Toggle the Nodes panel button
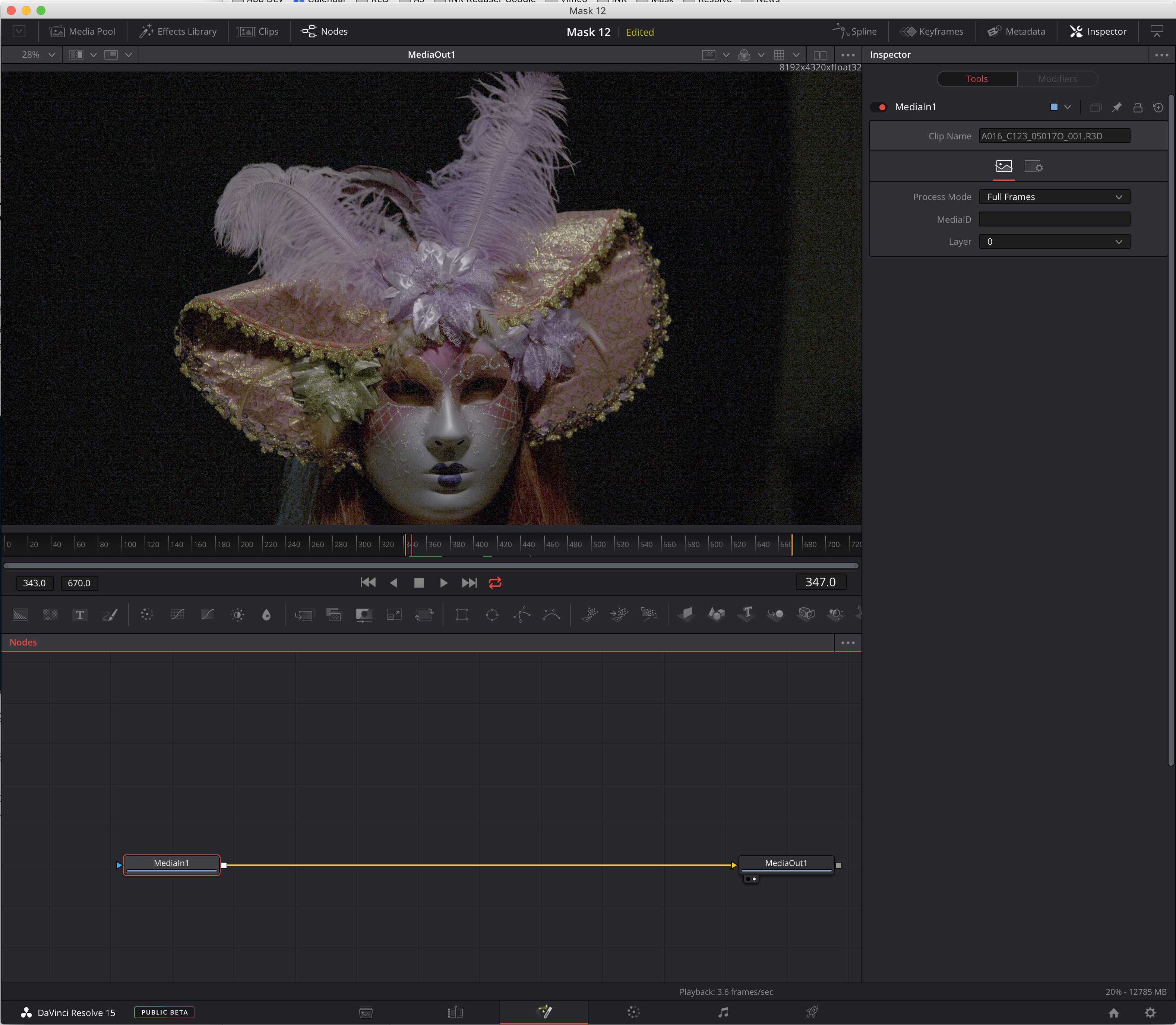Image resolution: width=1176 pixels, height=1025 pixels. click(324, 31)
